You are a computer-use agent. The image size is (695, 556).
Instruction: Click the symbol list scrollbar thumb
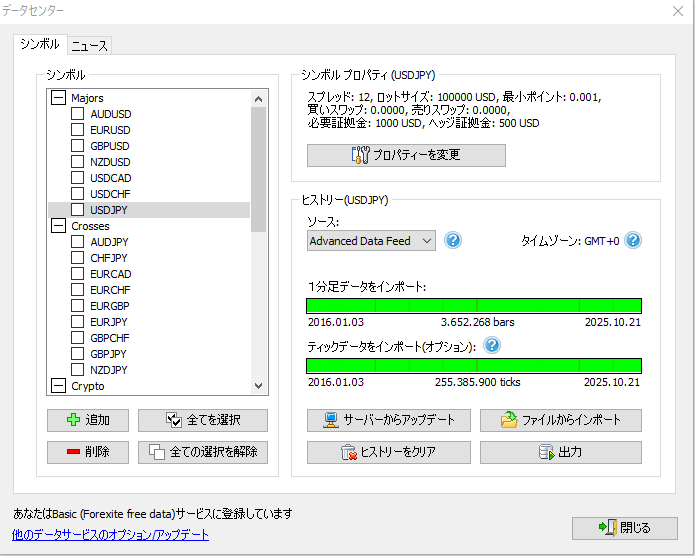(258, 169)
